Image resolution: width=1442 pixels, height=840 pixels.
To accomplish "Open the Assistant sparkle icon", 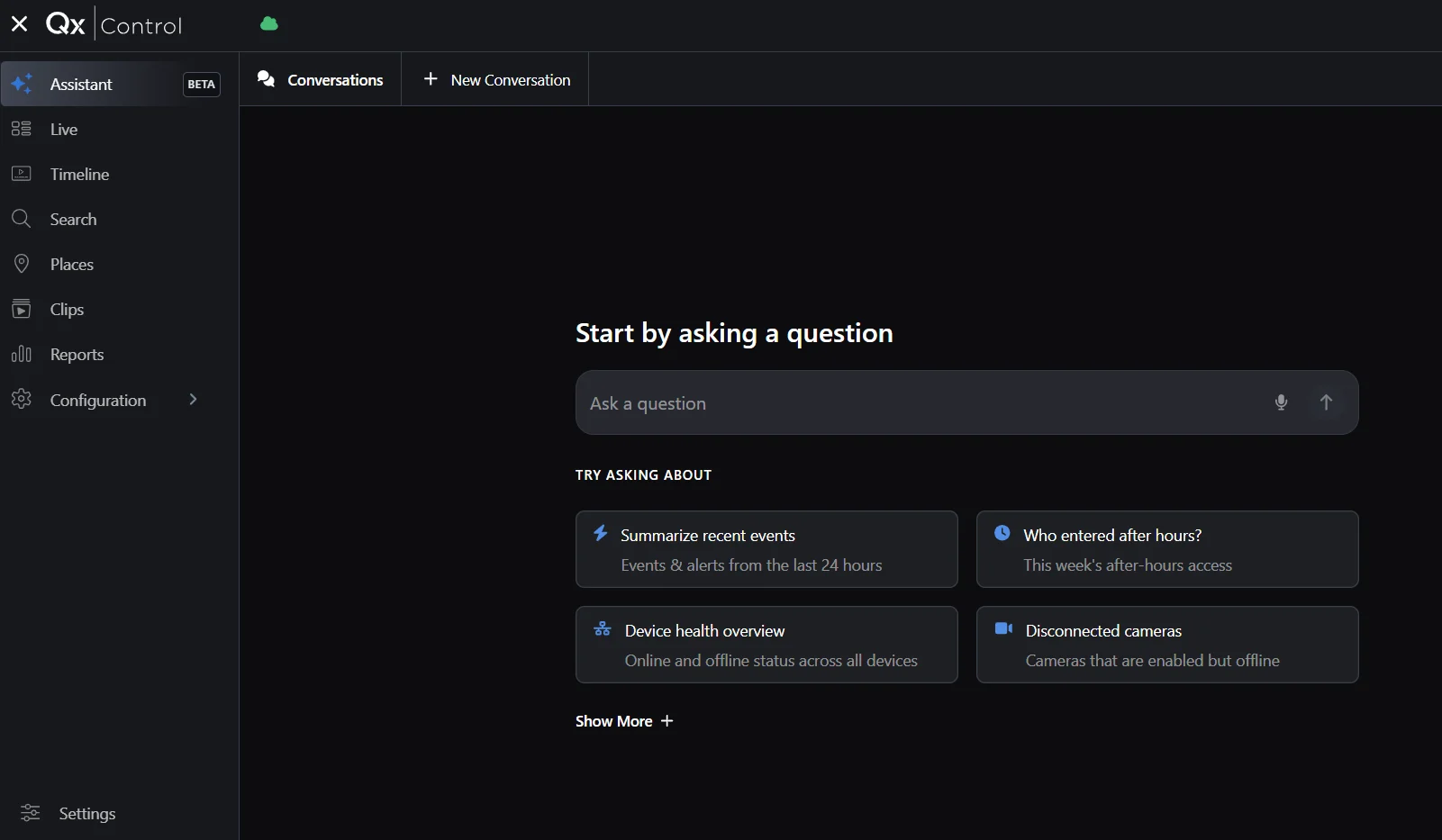I will click(22, 84).
